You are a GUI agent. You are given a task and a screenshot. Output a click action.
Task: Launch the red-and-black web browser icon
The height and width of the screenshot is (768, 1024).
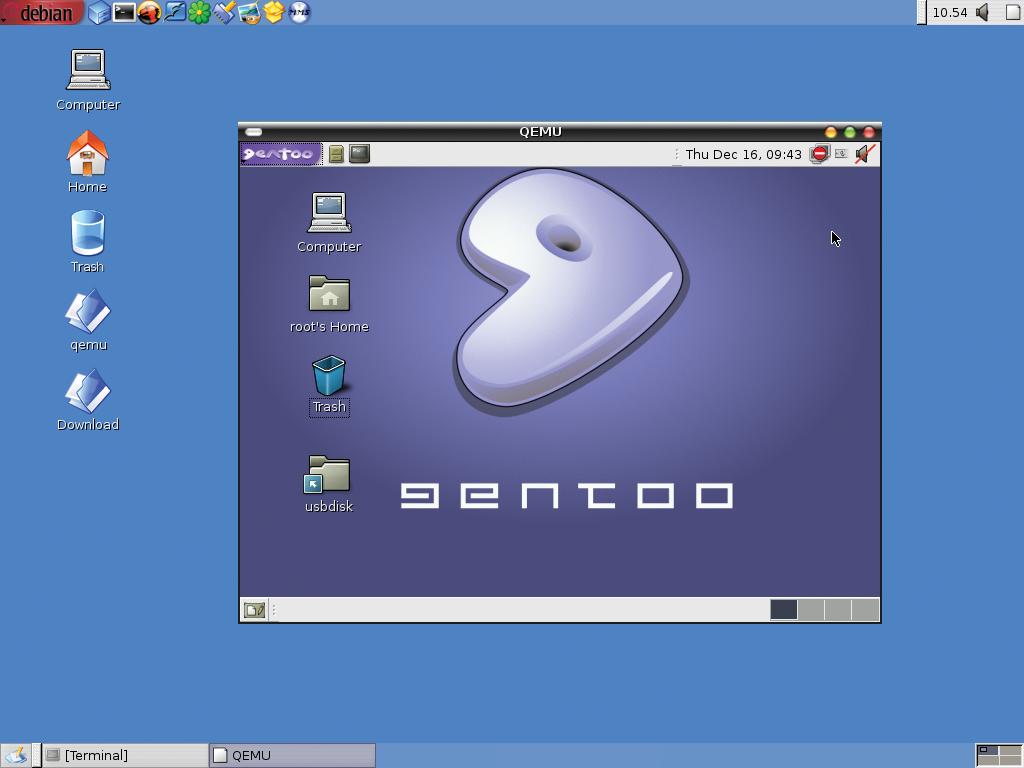click(149, 12)
